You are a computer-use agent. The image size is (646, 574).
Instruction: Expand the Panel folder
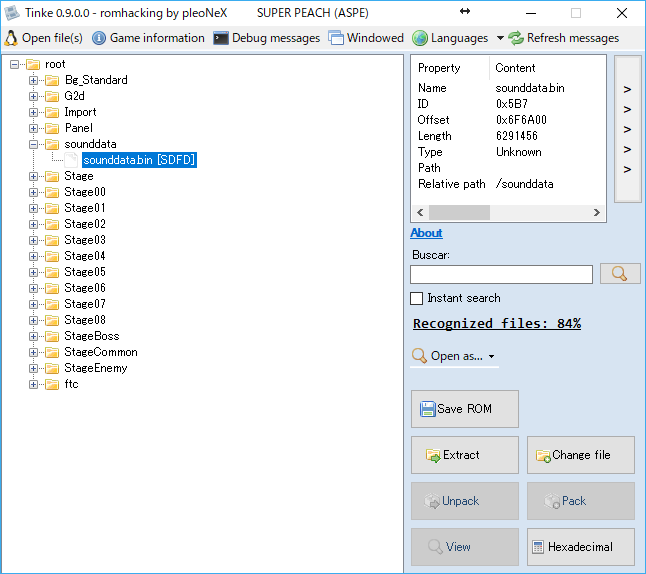33,129
